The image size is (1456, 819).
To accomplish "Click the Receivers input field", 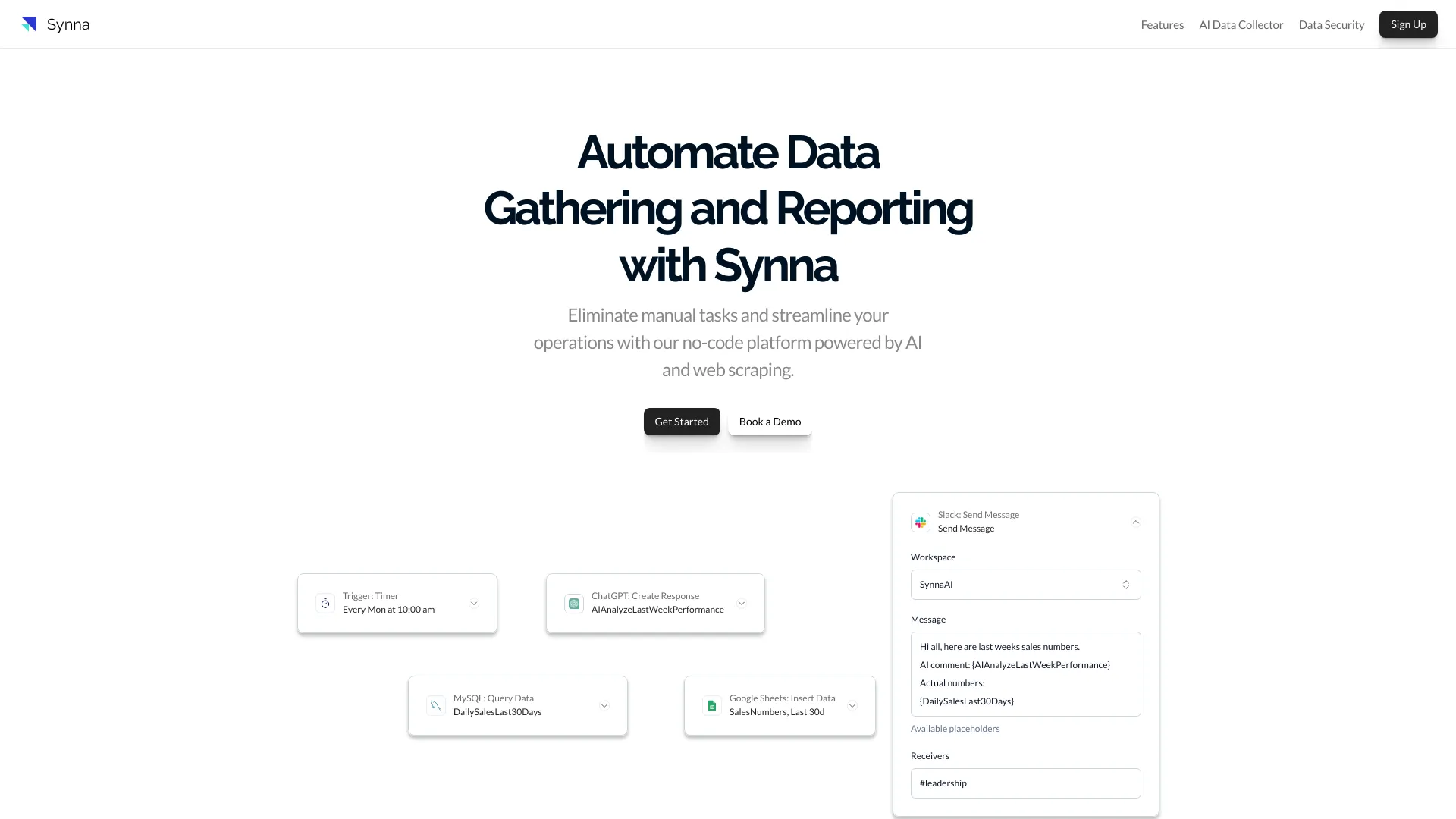I will (1025, 782).
